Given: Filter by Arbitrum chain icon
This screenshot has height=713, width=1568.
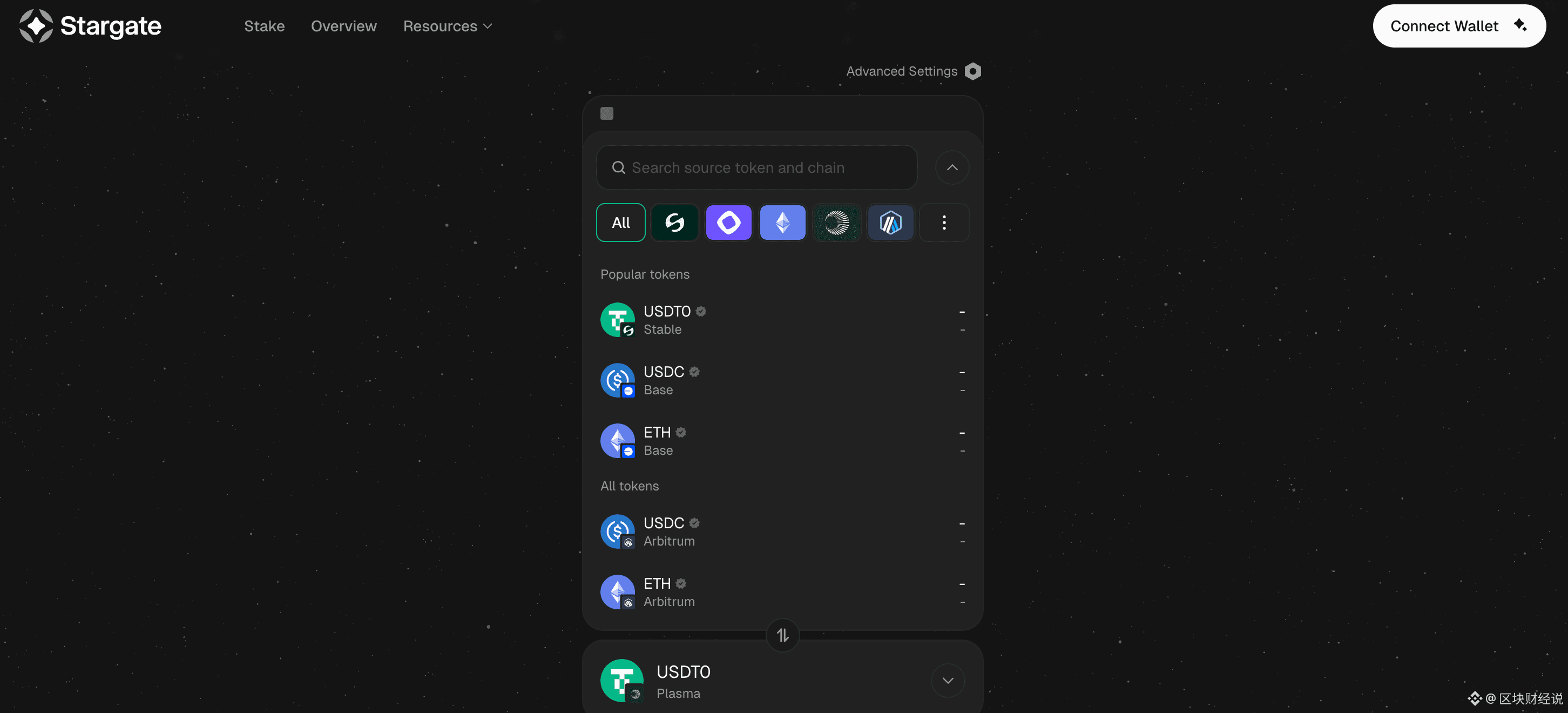Looking at the screenshot, I should (x=890, y=223).
